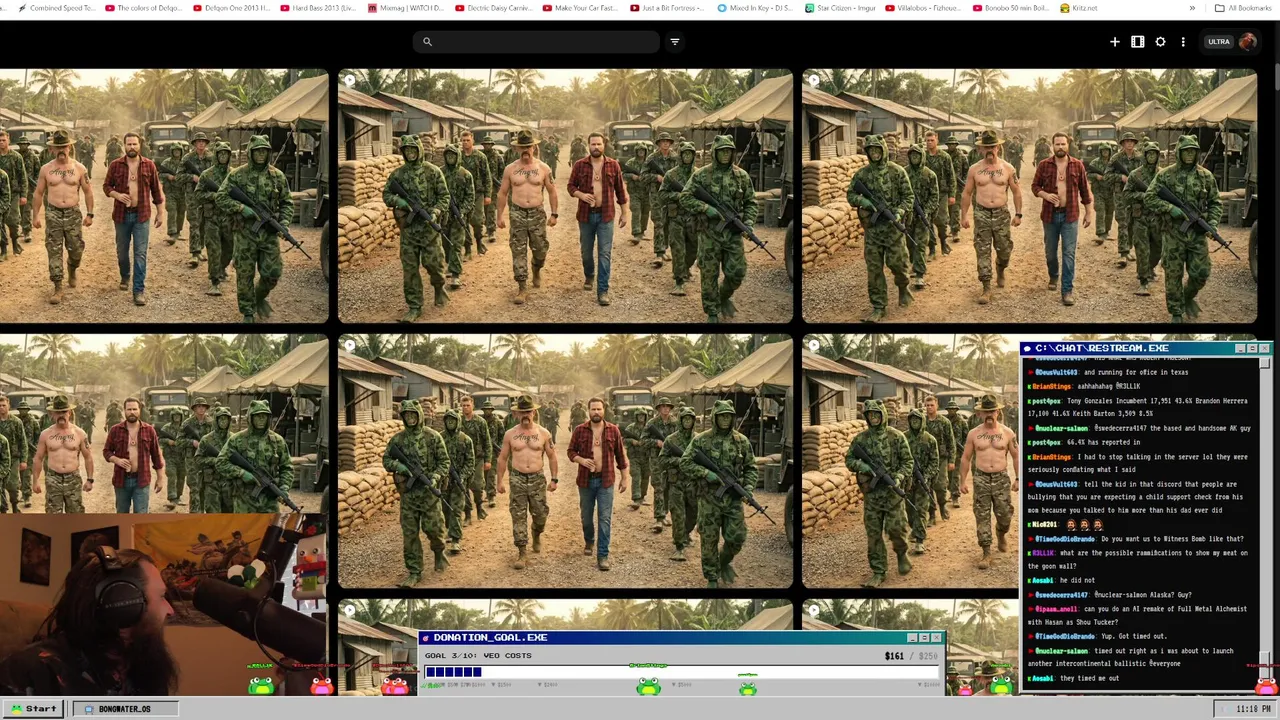Open the second-row thumbnail left of chat window
The image size is (1280, 720).
pos(910,461)
